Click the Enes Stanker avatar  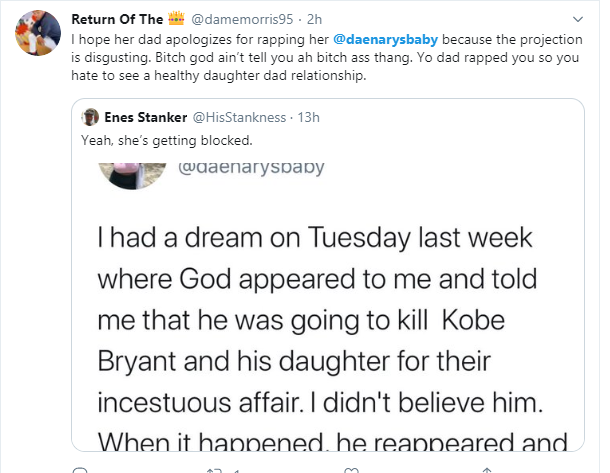pyautogui.click(x=89, y=117)
